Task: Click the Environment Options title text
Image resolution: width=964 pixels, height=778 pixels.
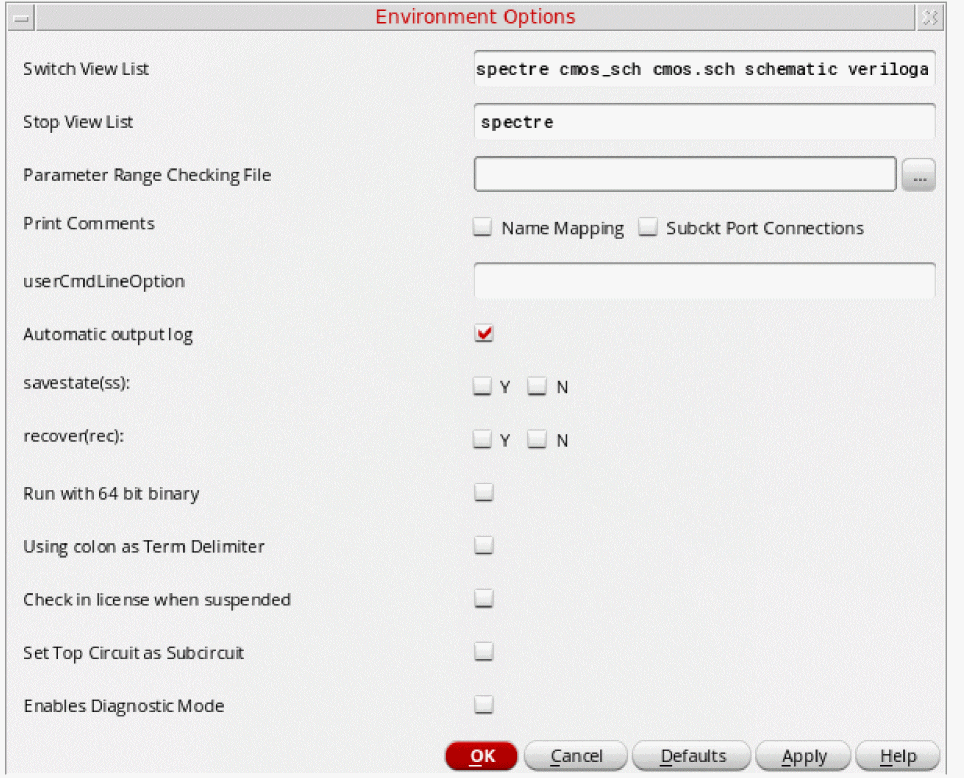Action: [475, 17]
